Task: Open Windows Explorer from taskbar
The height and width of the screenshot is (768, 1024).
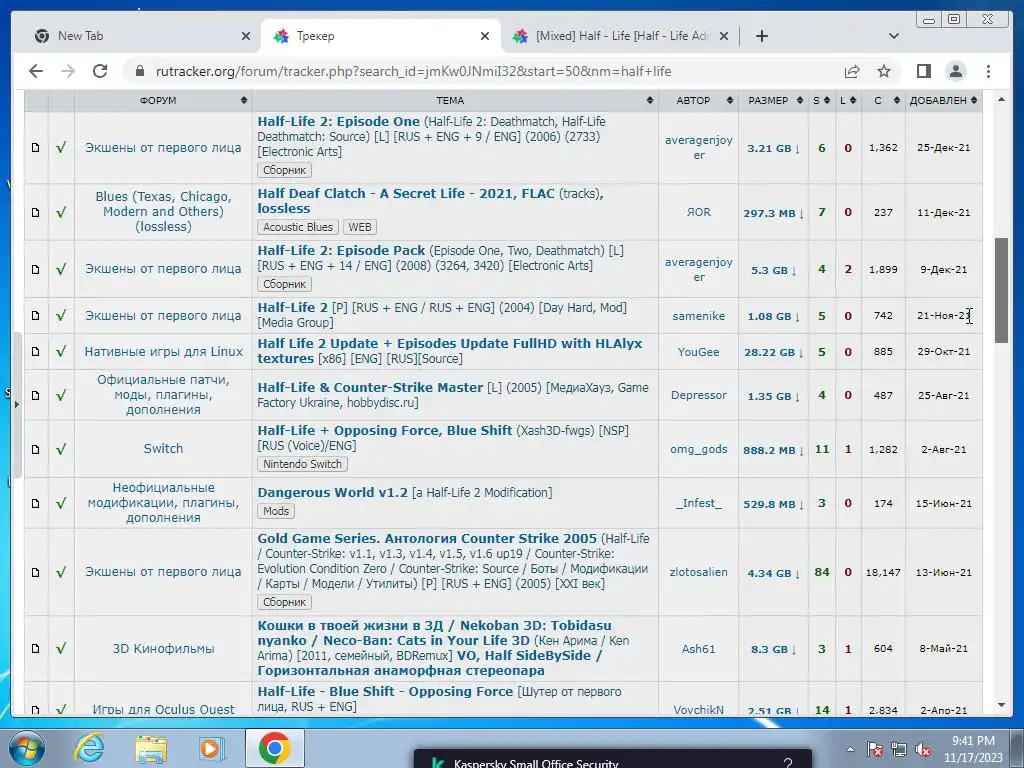Action: (151, 749)
